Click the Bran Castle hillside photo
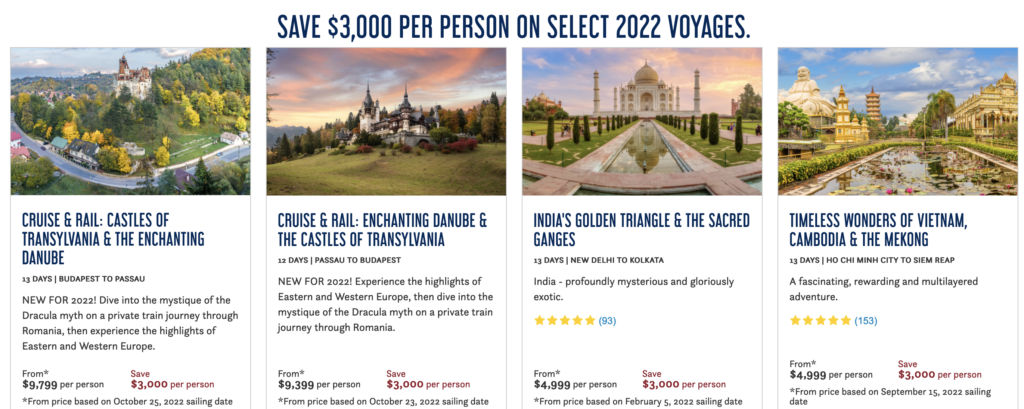1024x409 pixels. 130,120
